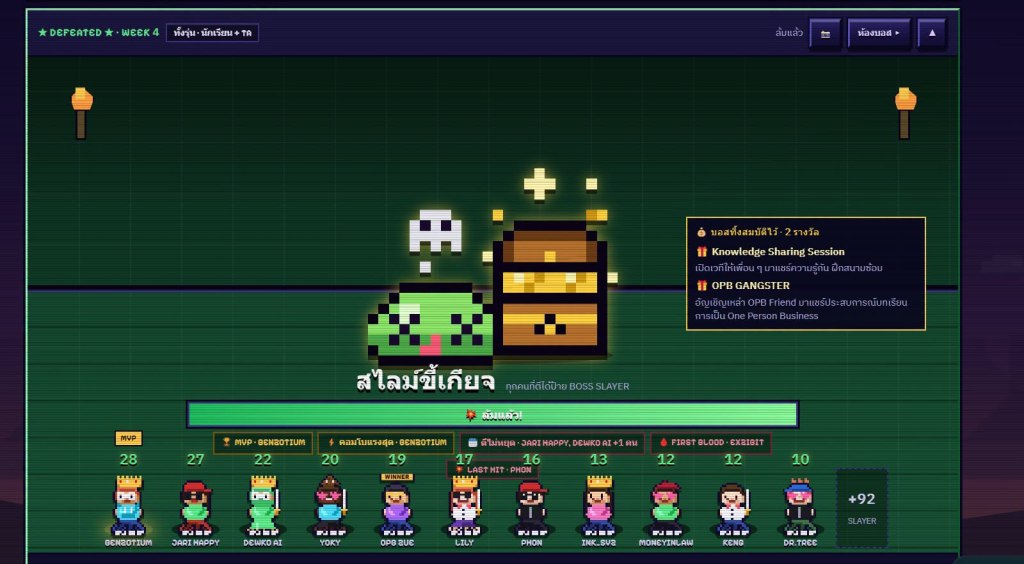This screenshot has width=1024, height=564.
Task: Click the MVP tag above GENGOTIUM
Action: [129, 438]
